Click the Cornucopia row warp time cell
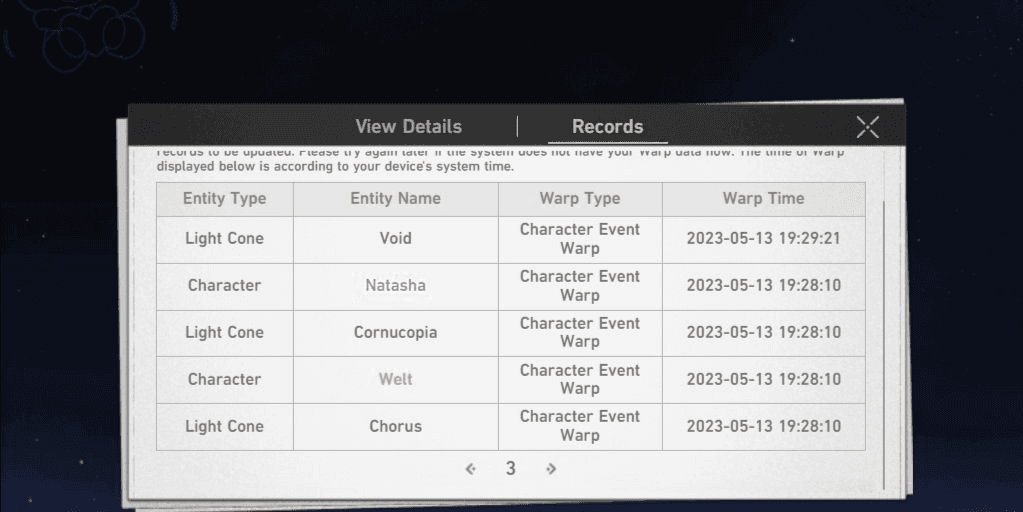The image size is (1023, 512). click(763, 333)
